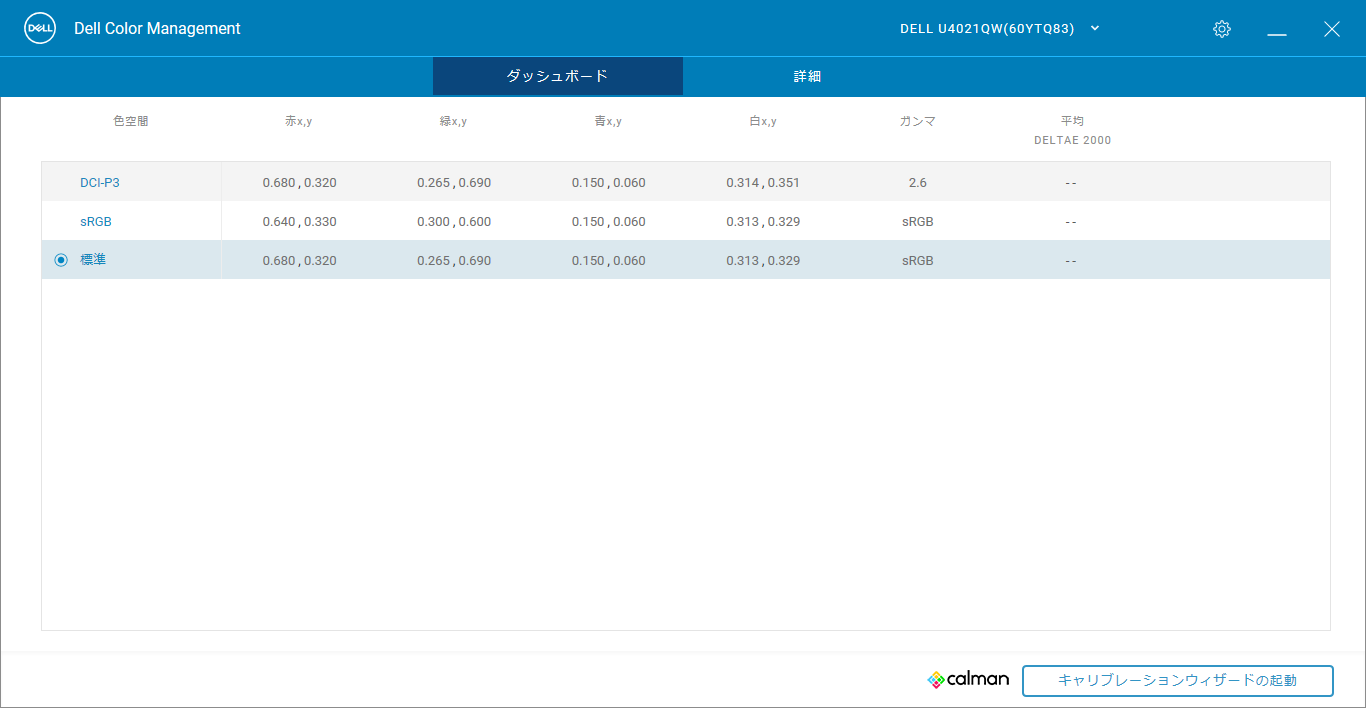1366x708 pixels.
Task: Click the 緑x,y column header
Action: click(x=454, y=121)
